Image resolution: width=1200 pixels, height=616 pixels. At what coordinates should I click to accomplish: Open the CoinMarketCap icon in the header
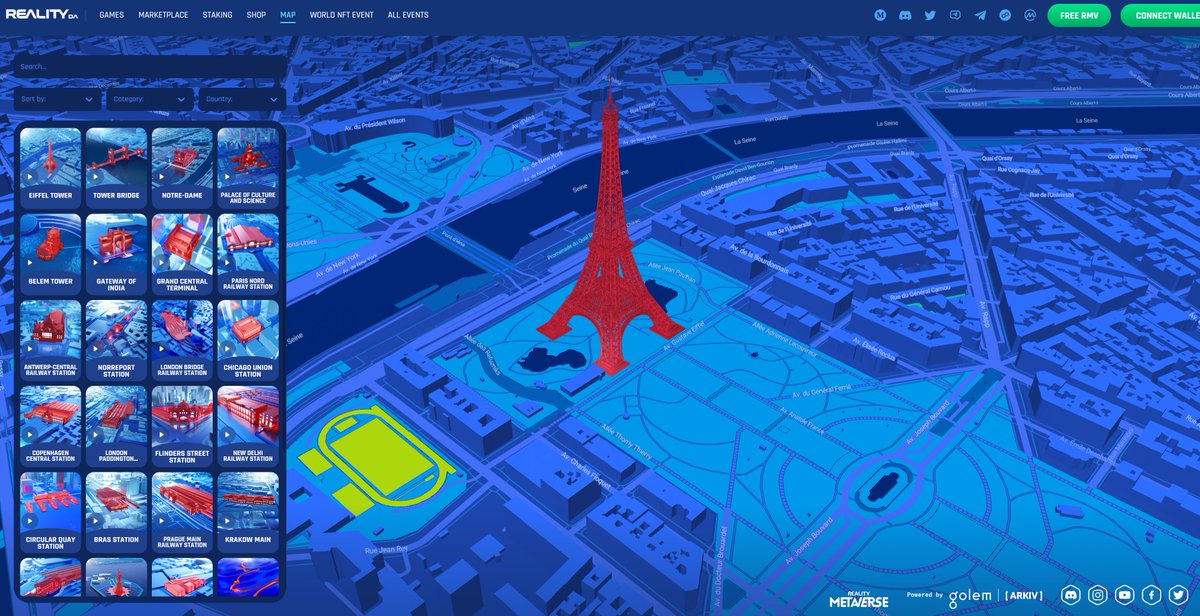pyautogui.click(x=1029, y=15)
